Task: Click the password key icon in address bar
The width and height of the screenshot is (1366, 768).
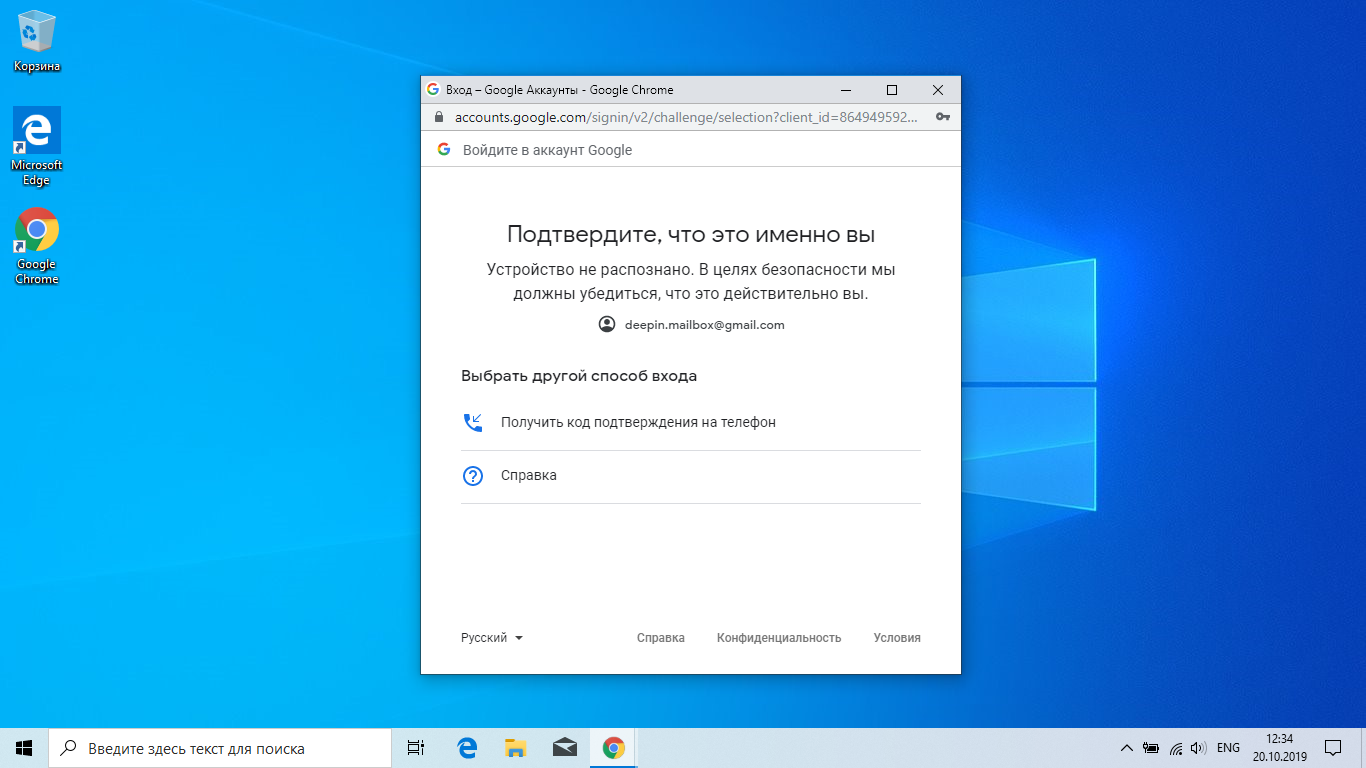Action: coord(942,117)
